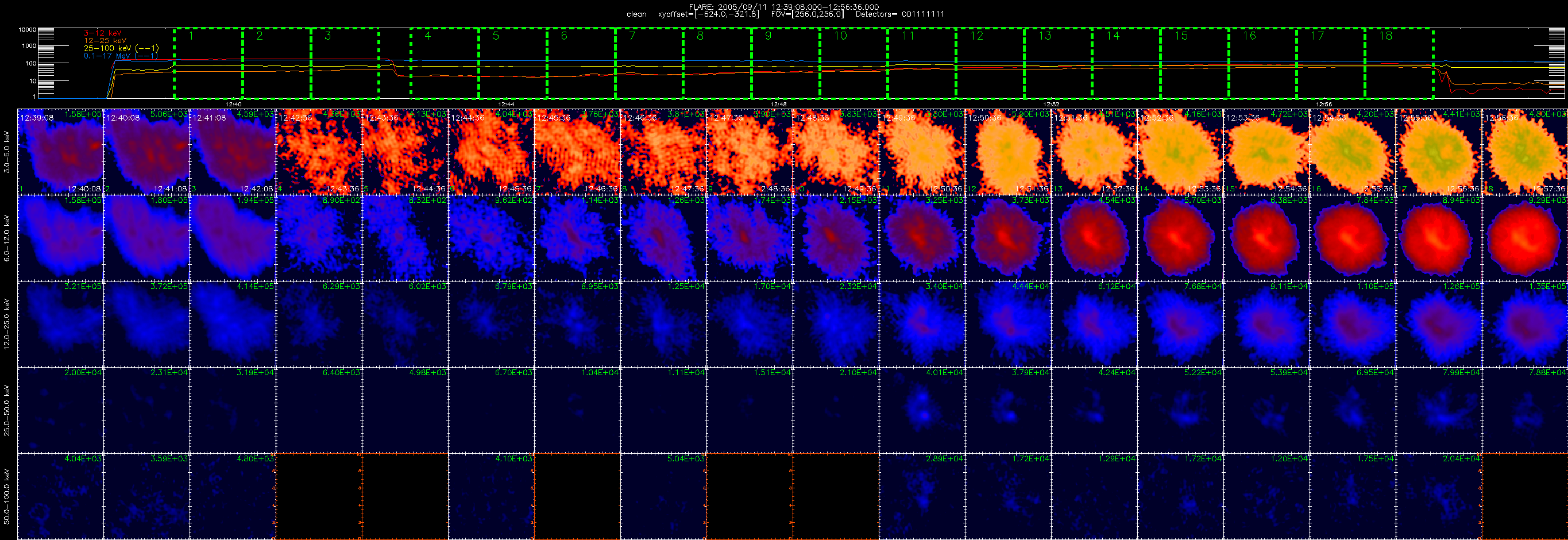Select the 50-100 keV panel labeled 4.04E+03

[61, 496]
